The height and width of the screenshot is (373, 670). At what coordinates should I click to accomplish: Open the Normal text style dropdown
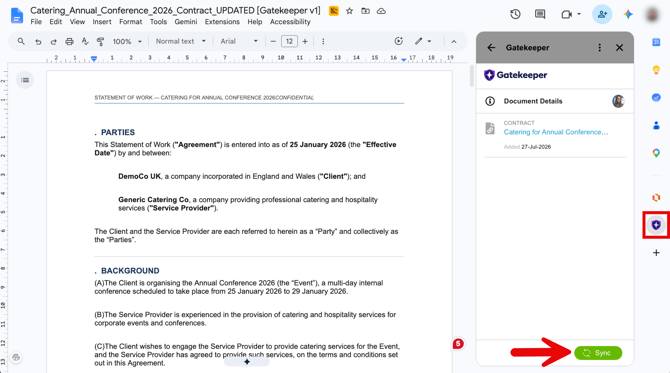(x=180, y=41)
